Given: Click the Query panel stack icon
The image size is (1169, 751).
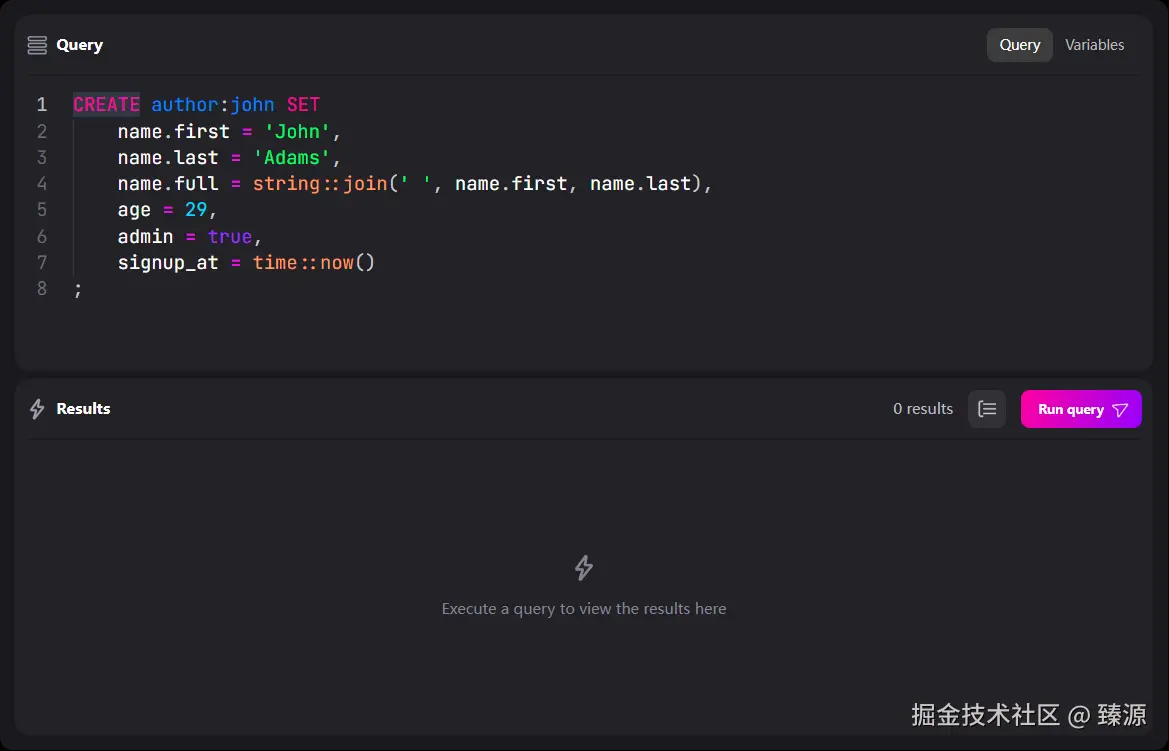Looking at the screenshot, I should coord(37,45).
